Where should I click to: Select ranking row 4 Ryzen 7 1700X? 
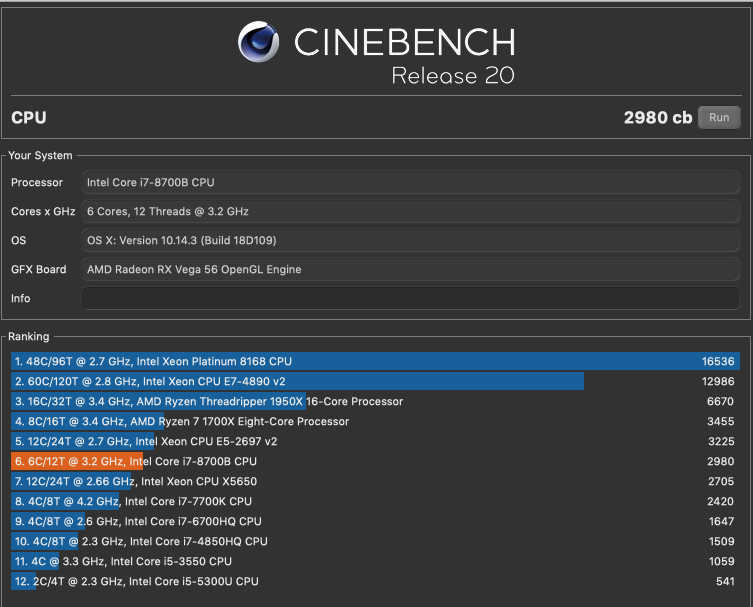376,421
